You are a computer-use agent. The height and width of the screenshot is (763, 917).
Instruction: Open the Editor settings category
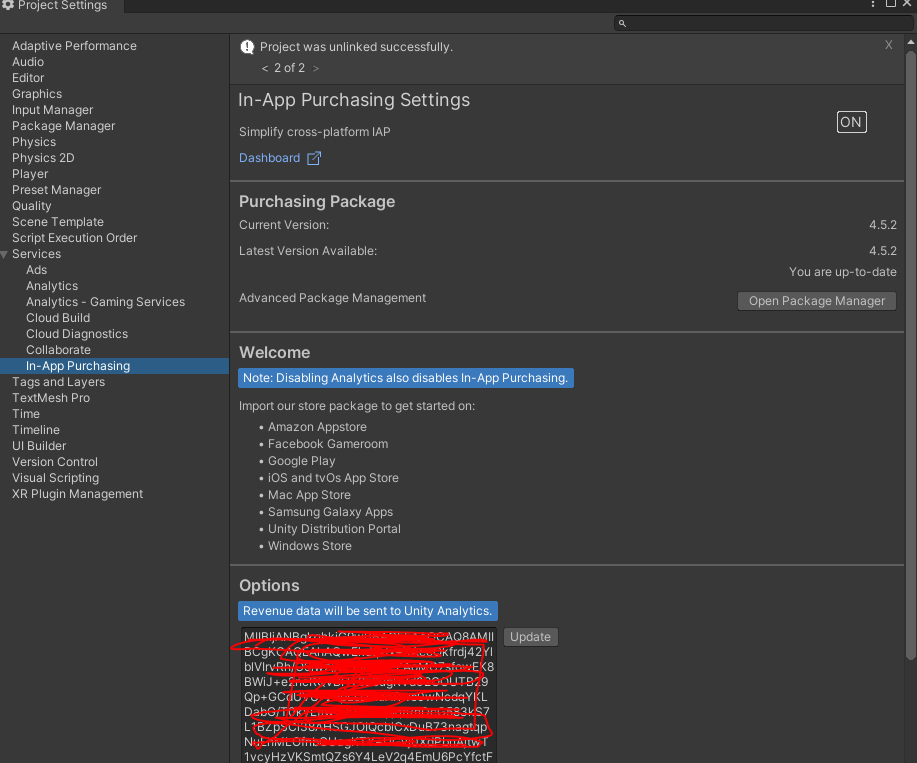point(28,78)
